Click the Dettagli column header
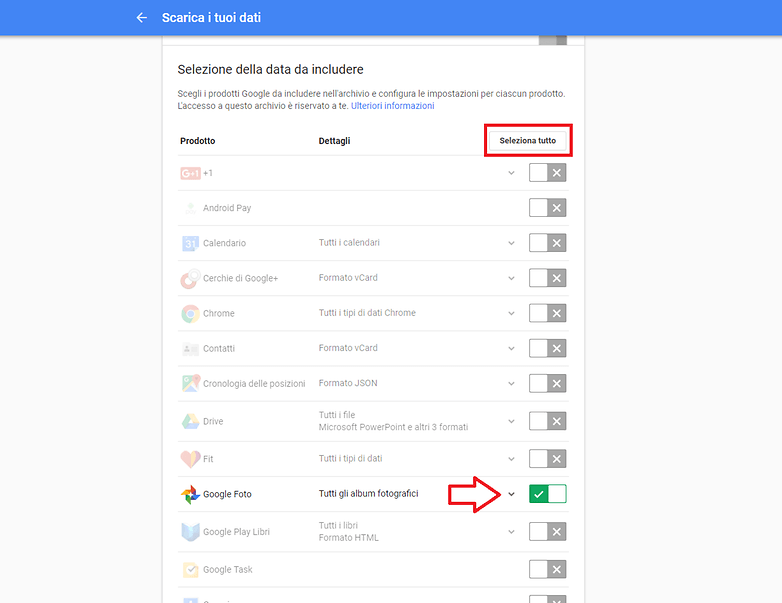This screenshot has height=603, width=782. click(x=334, y=141)
